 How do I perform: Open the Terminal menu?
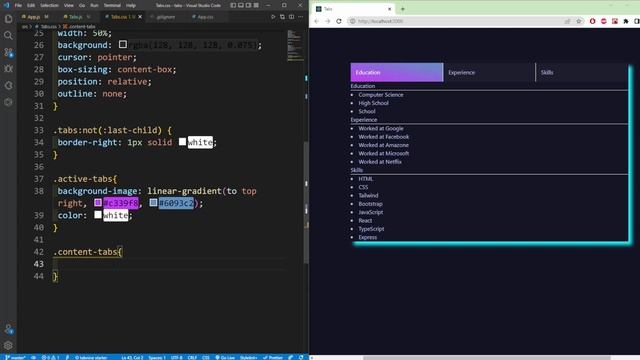[112, 5]
